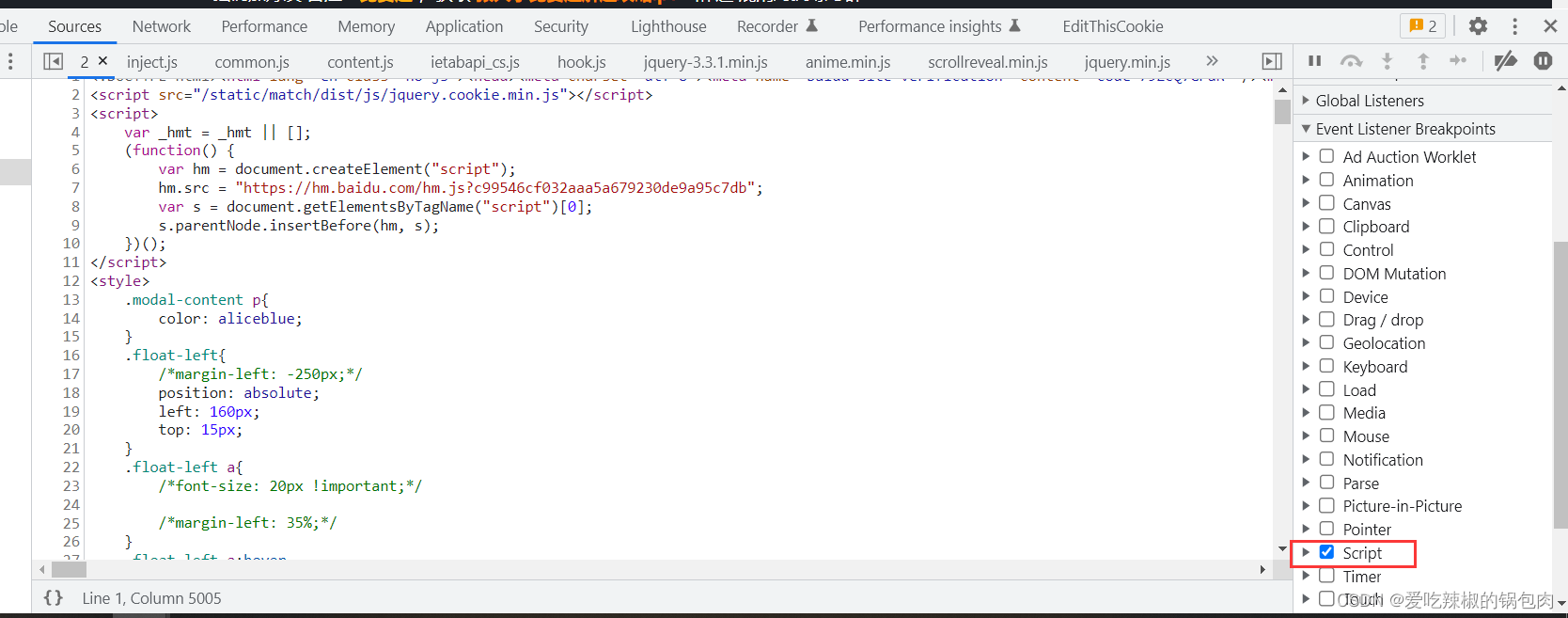Expand the Drag / drop category arrow
This screenshot has height=618, width=1568.
[1306, 320]
